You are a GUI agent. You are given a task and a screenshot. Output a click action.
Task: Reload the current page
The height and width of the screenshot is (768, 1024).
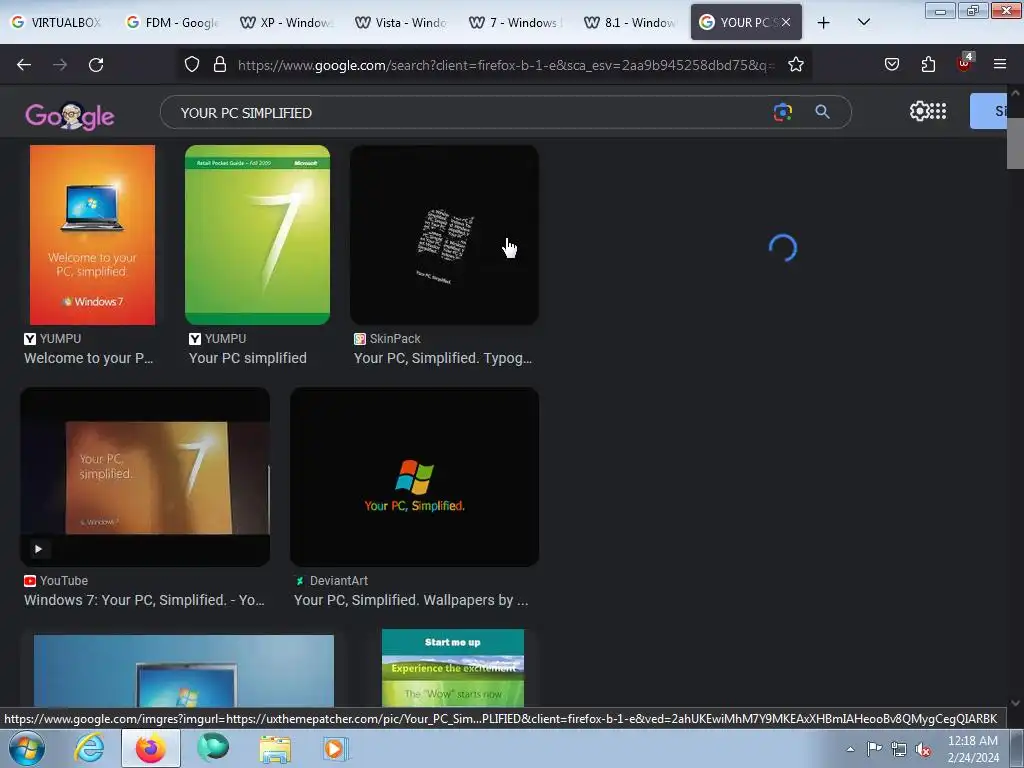coord(96,65)
